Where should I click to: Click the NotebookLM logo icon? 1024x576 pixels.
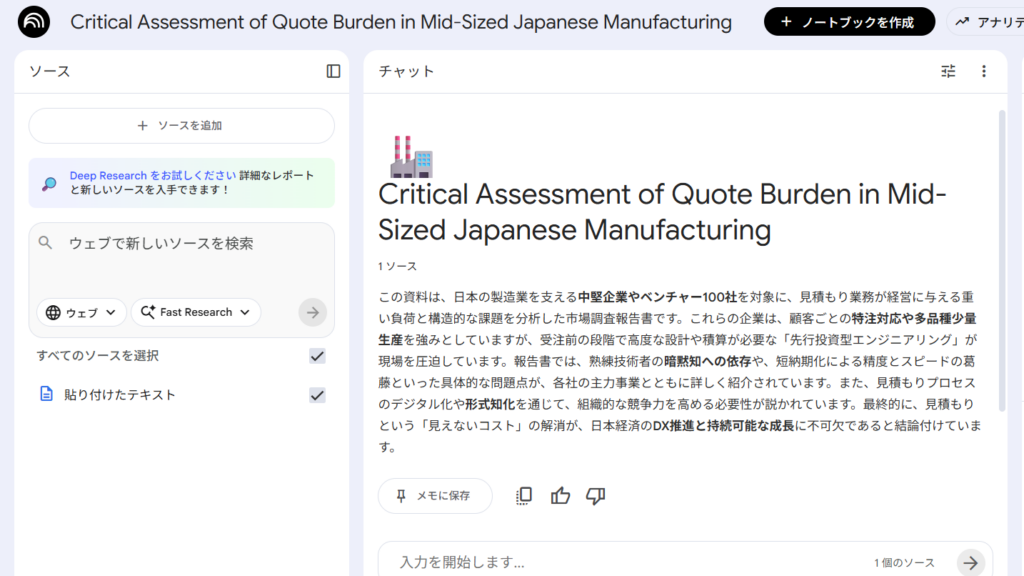point(33,22)
